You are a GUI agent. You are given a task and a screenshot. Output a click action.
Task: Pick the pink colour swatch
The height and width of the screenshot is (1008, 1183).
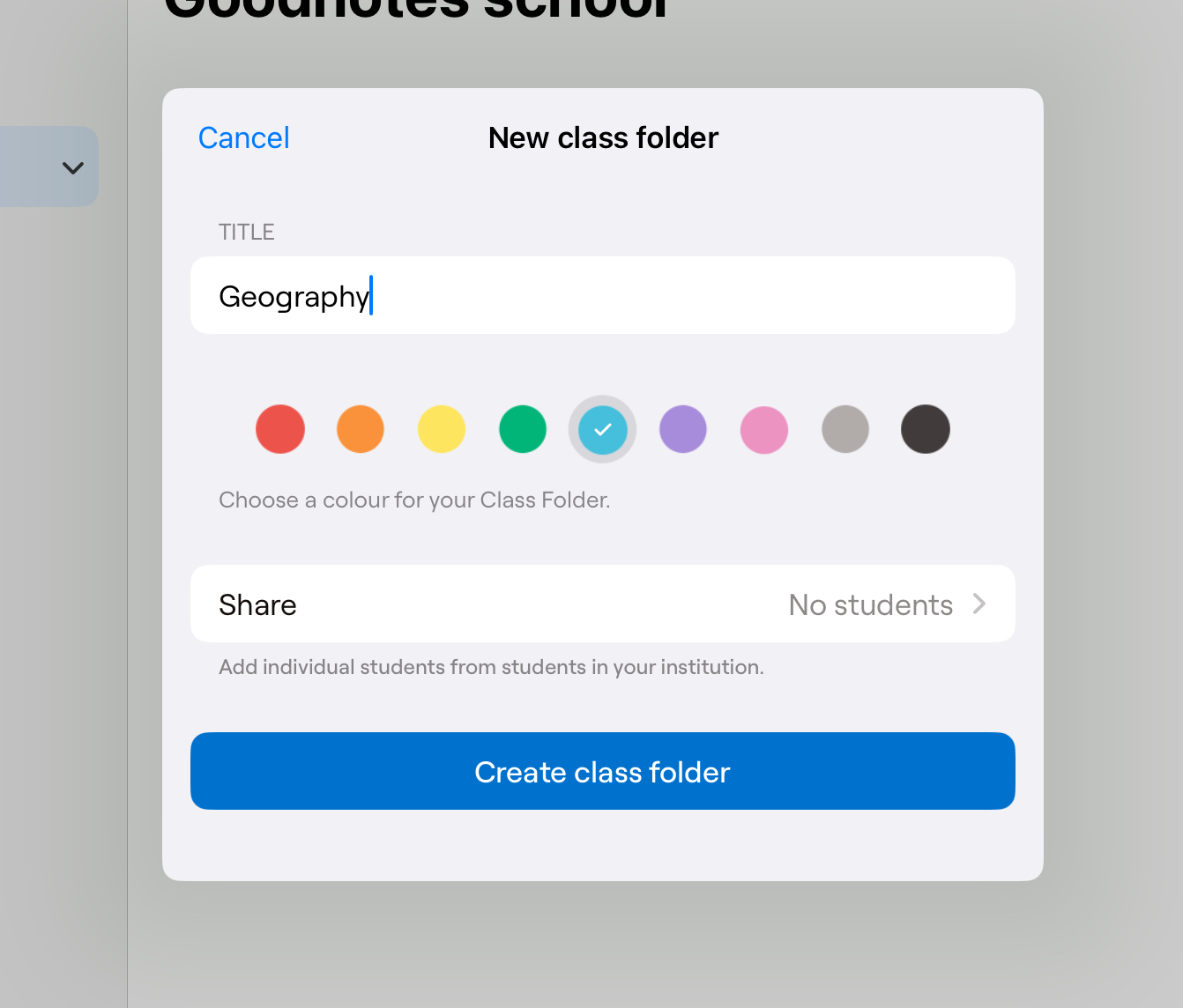point(764,429)
